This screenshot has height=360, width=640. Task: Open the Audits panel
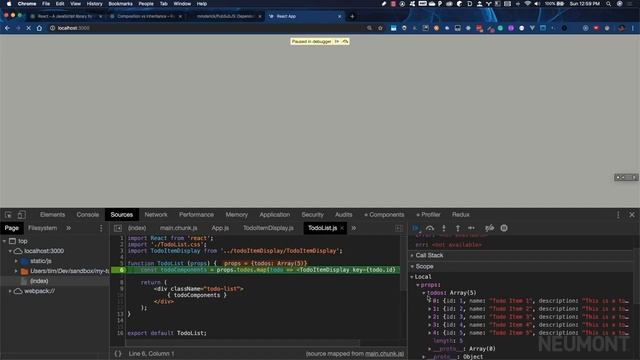coord(344,215)
